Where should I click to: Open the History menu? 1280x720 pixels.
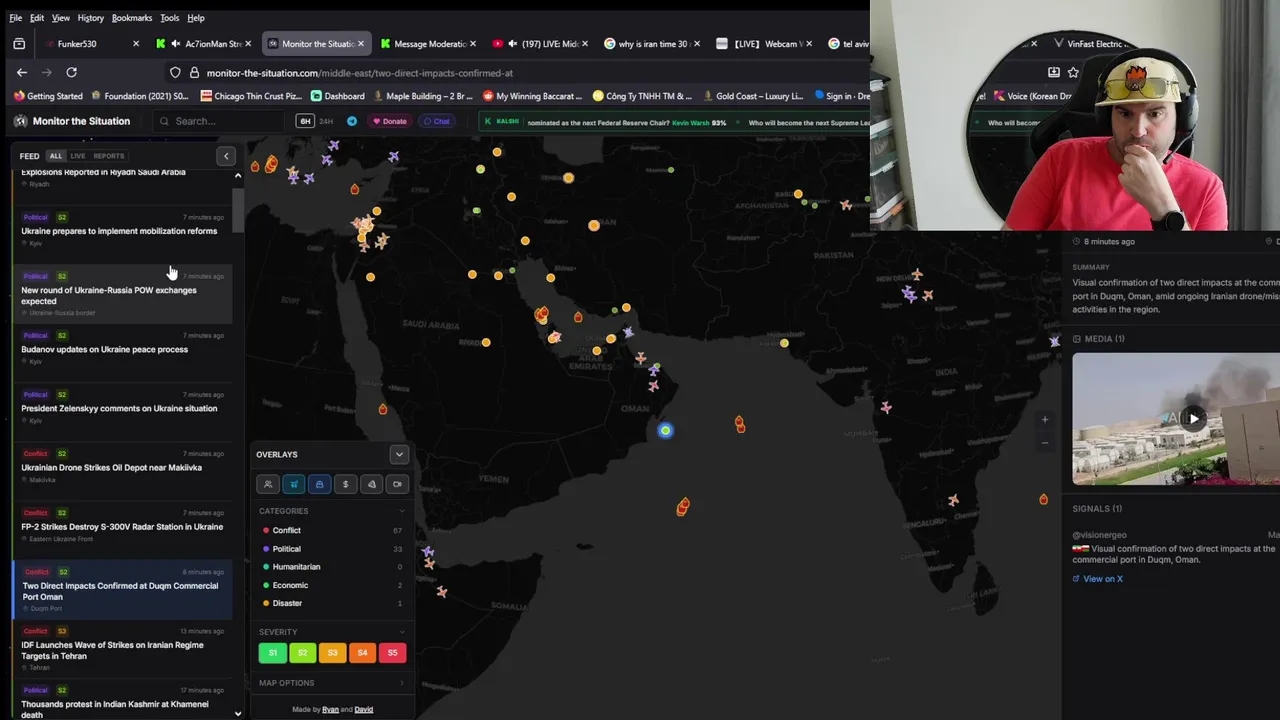[x=90, y=18]
